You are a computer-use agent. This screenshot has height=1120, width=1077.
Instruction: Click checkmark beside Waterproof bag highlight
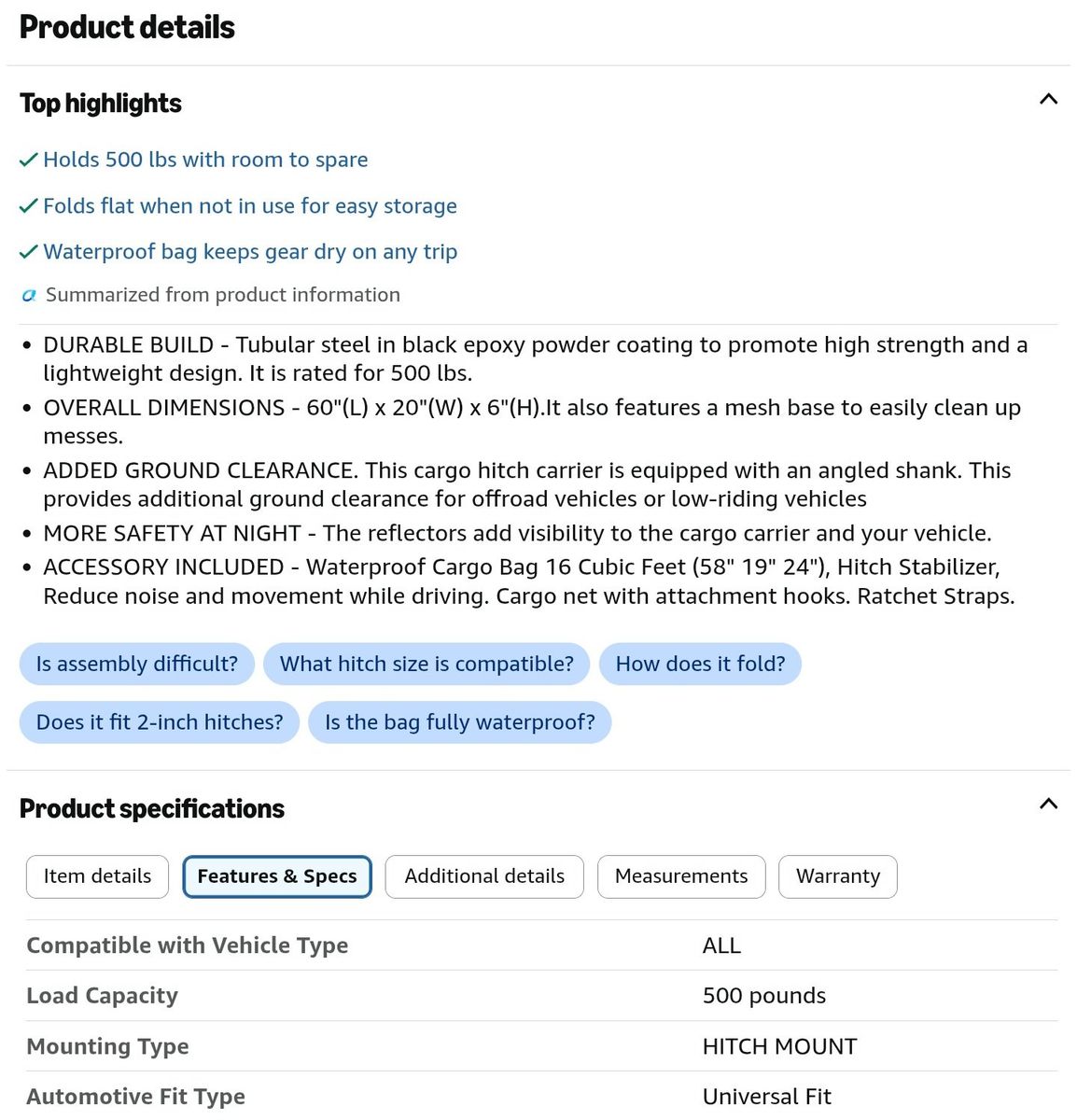coord(29,251)
